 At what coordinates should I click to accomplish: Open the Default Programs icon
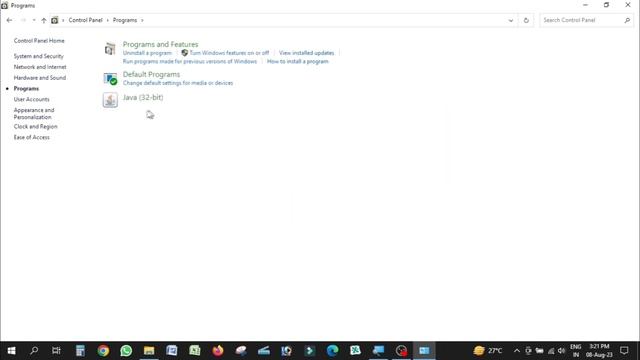[110, 78]
